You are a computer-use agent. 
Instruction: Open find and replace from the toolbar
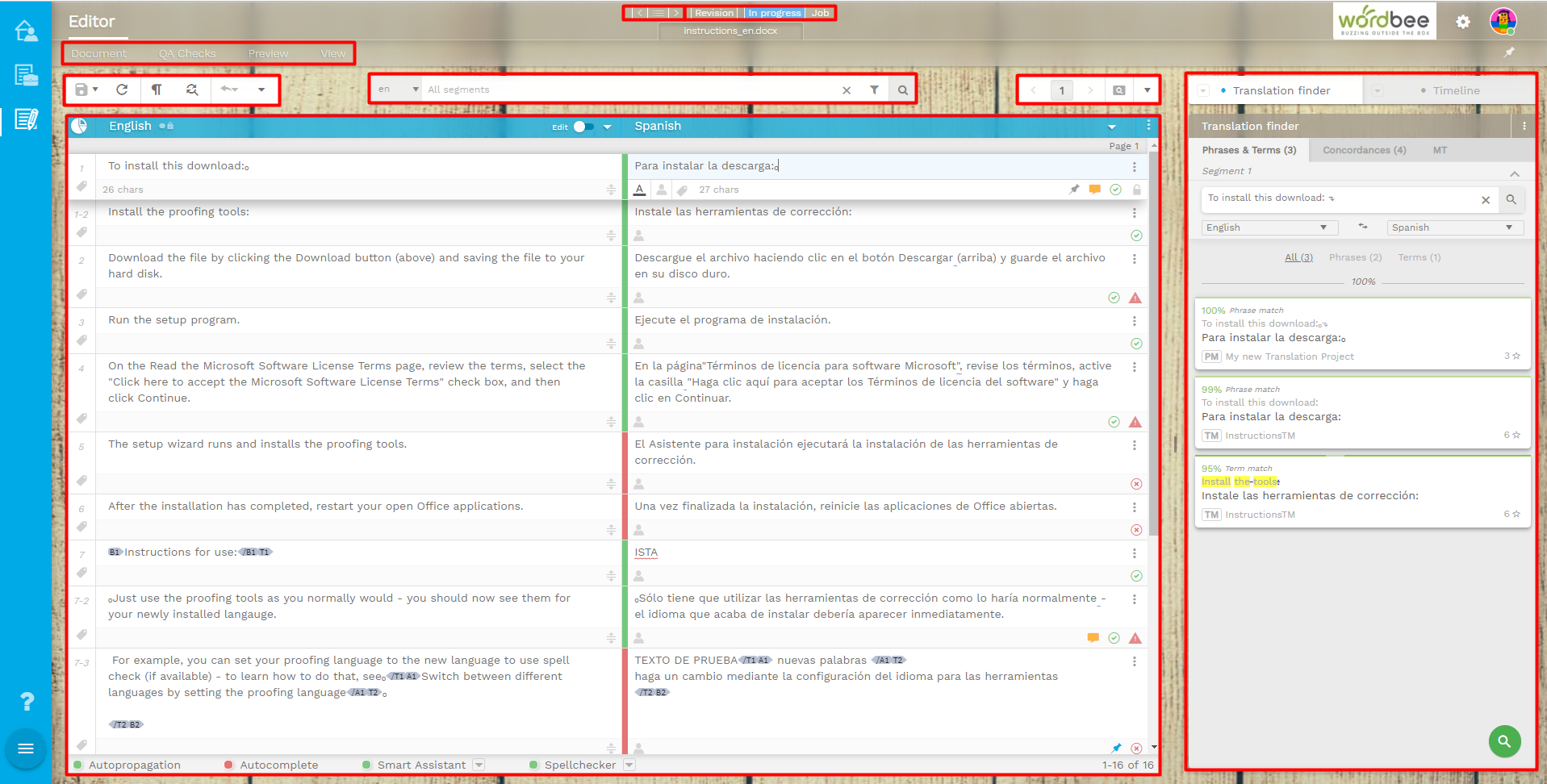point(192,90)
